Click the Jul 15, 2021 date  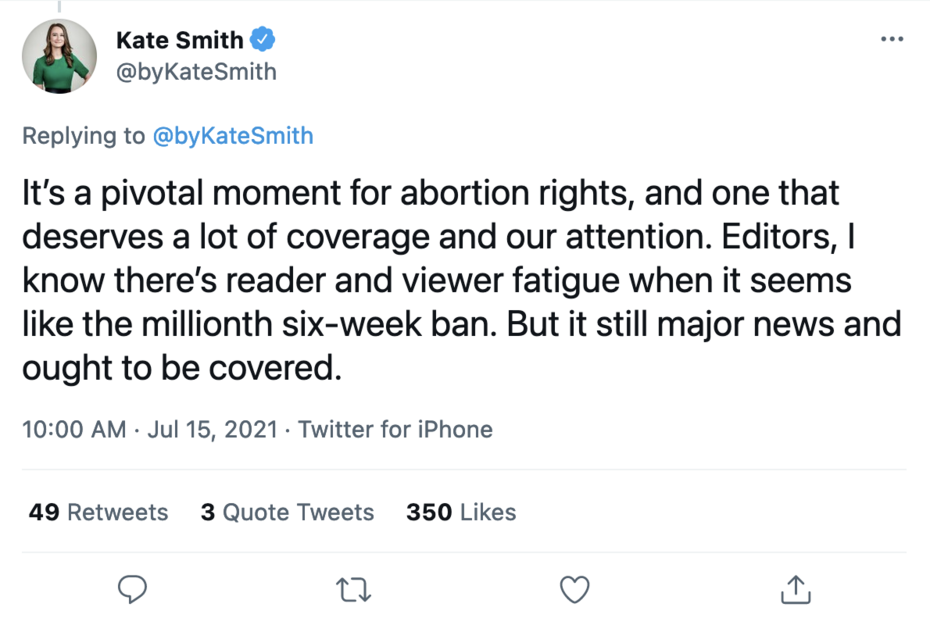coord(212,430)
